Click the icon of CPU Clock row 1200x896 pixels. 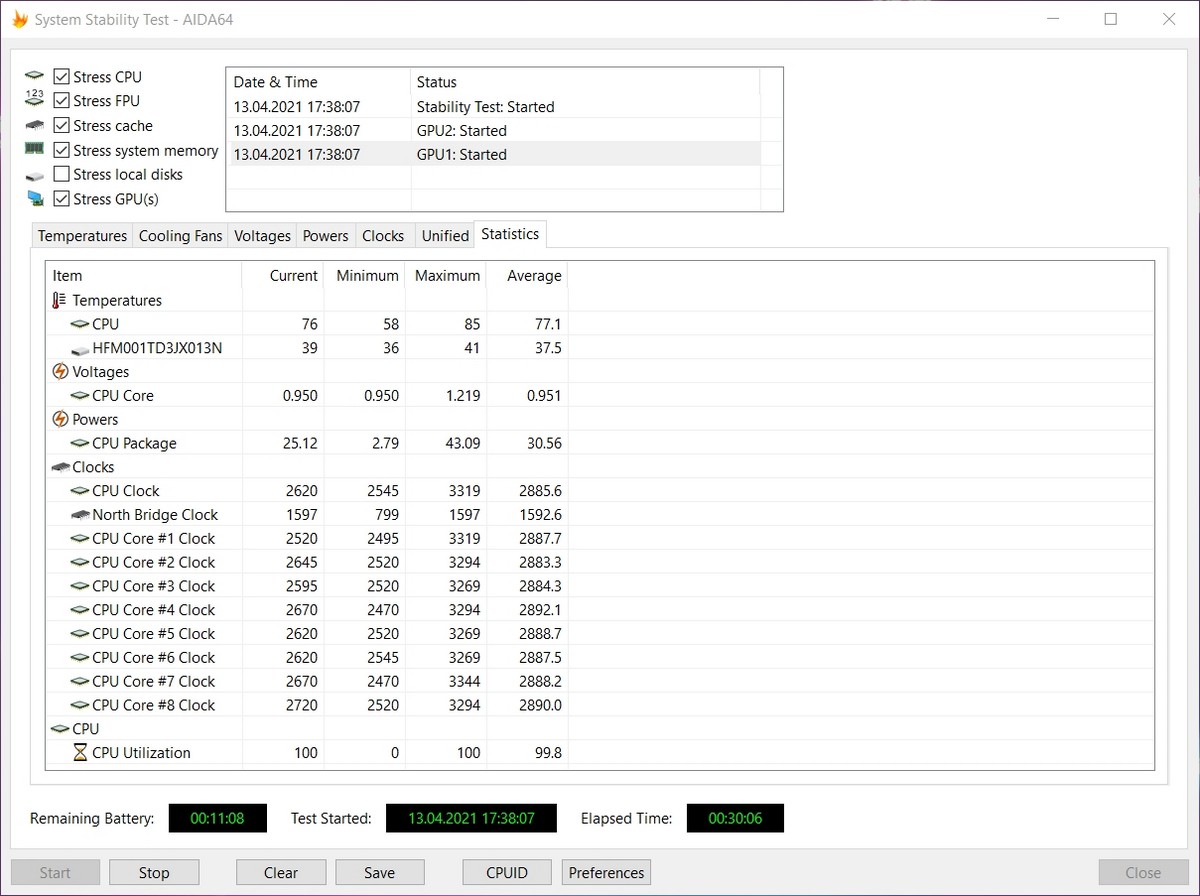pyautogui.click(x=80, y=491)
